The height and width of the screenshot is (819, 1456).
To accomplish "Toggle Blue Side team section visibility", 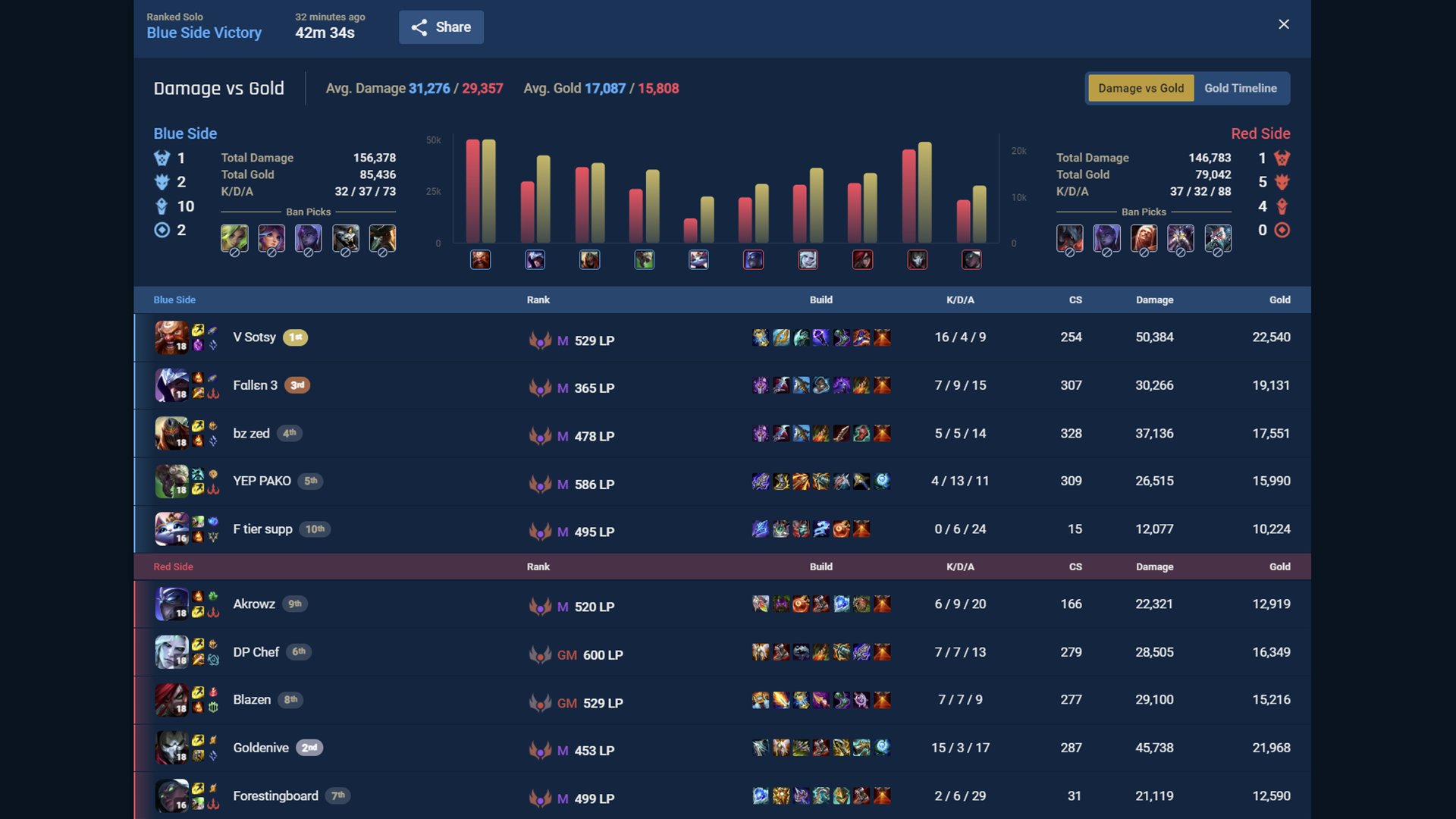I will tap(173, 299).
